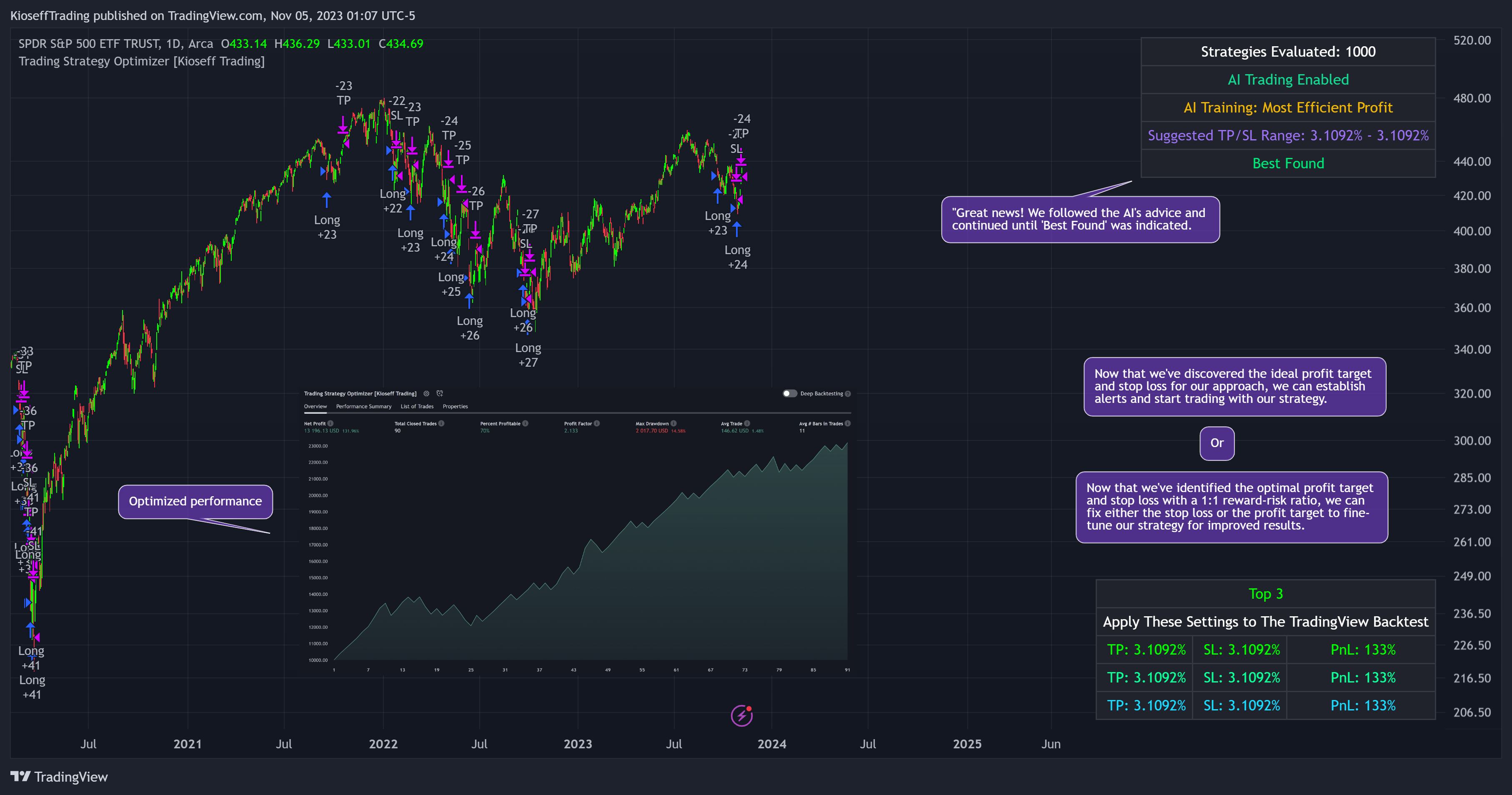
Task: Open the Performance Summary tab
Action: point(363,407)
